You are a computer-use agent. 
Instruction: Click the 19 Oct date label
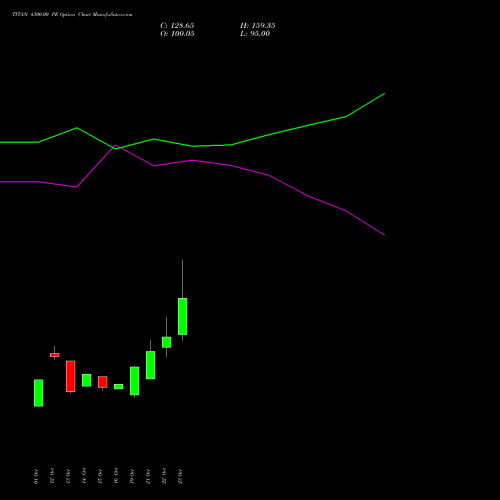(x=132, y=476)
